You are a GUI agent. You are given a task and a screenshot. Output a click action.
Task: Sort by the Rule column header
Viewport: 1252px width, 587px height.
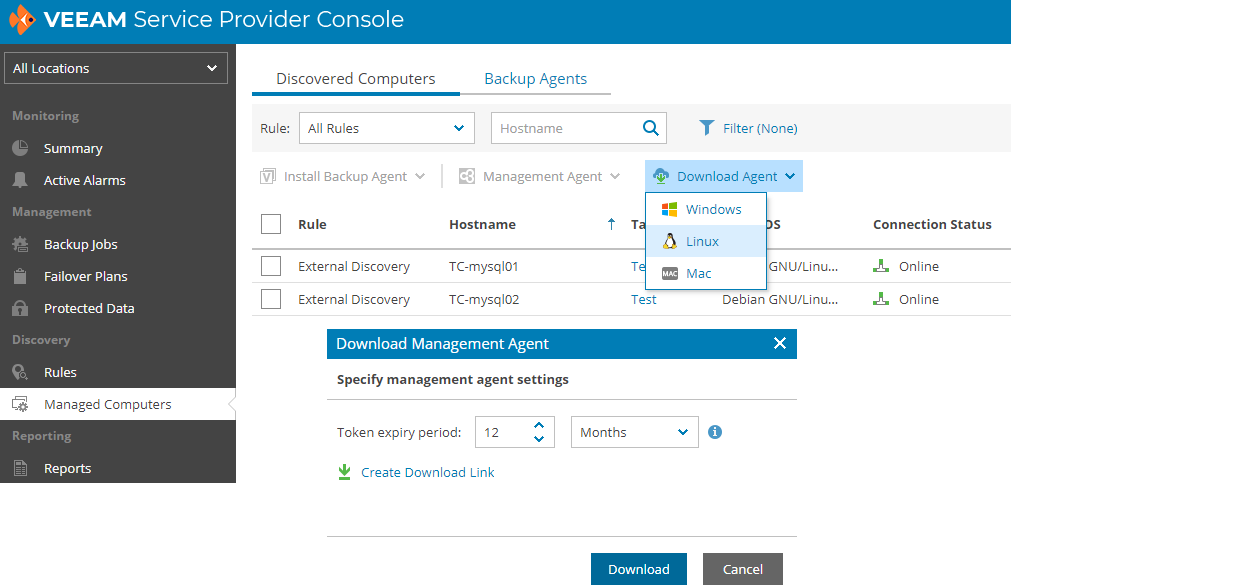312,224
